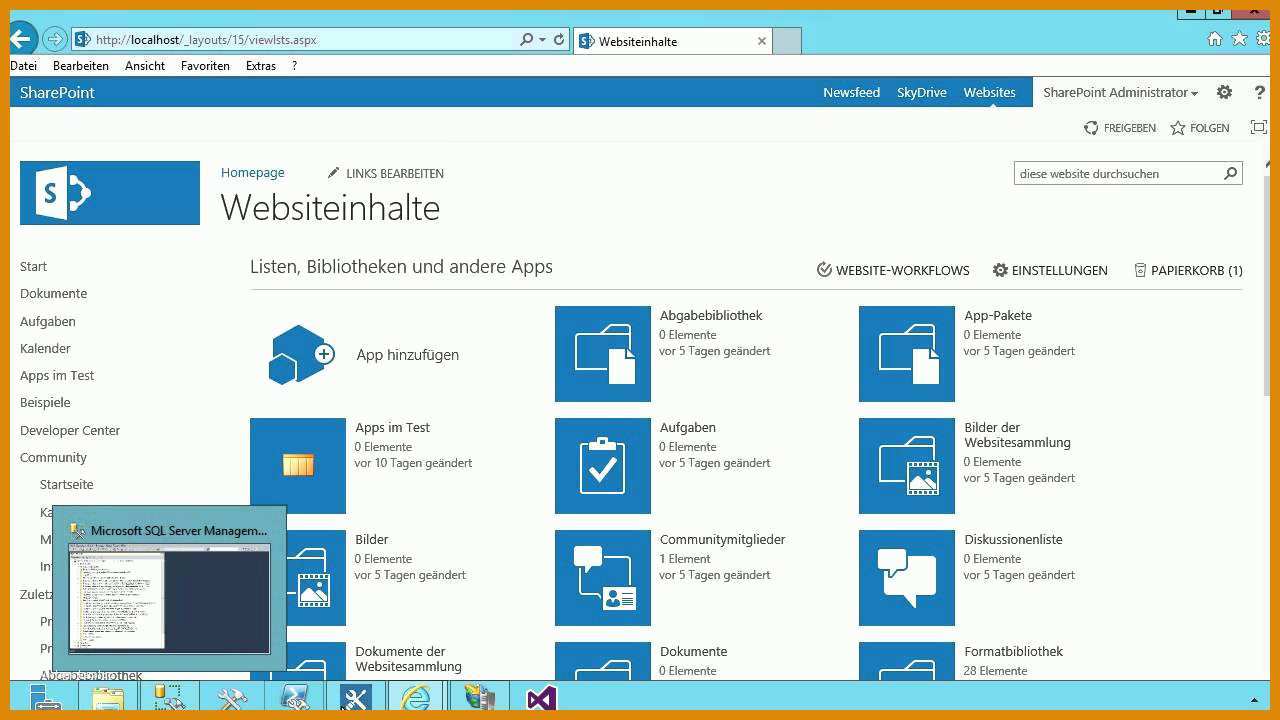Open the Homepage breadcrumb link
Viewport: 1280px width, 720px height.
pos(253,172)
